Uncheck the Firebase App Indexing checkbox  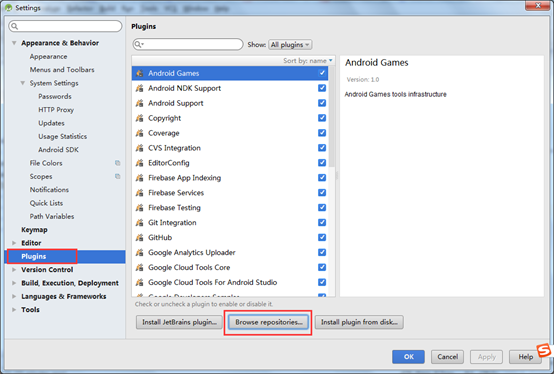(322, 178)
